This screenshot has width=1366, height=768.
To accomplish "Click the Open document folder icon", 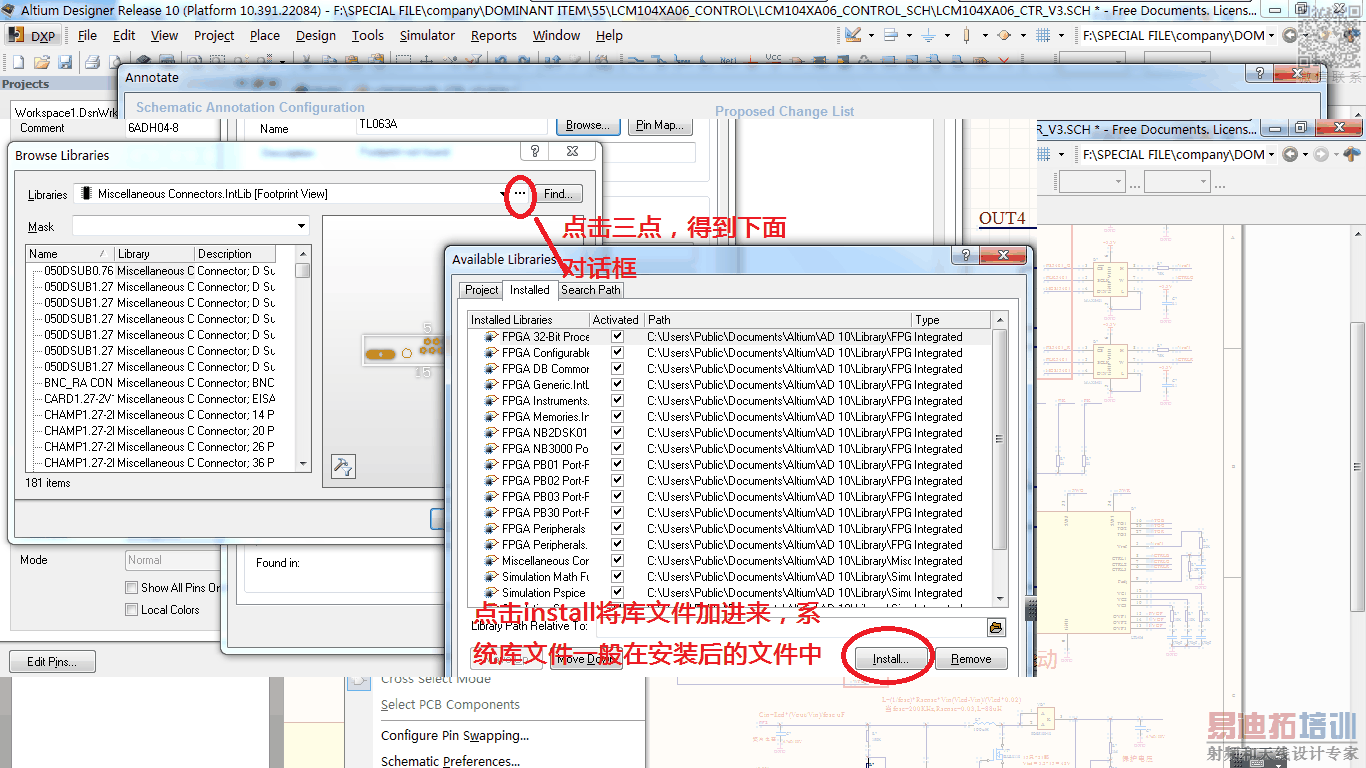I will pyautogui.click(x=42, y=63).
